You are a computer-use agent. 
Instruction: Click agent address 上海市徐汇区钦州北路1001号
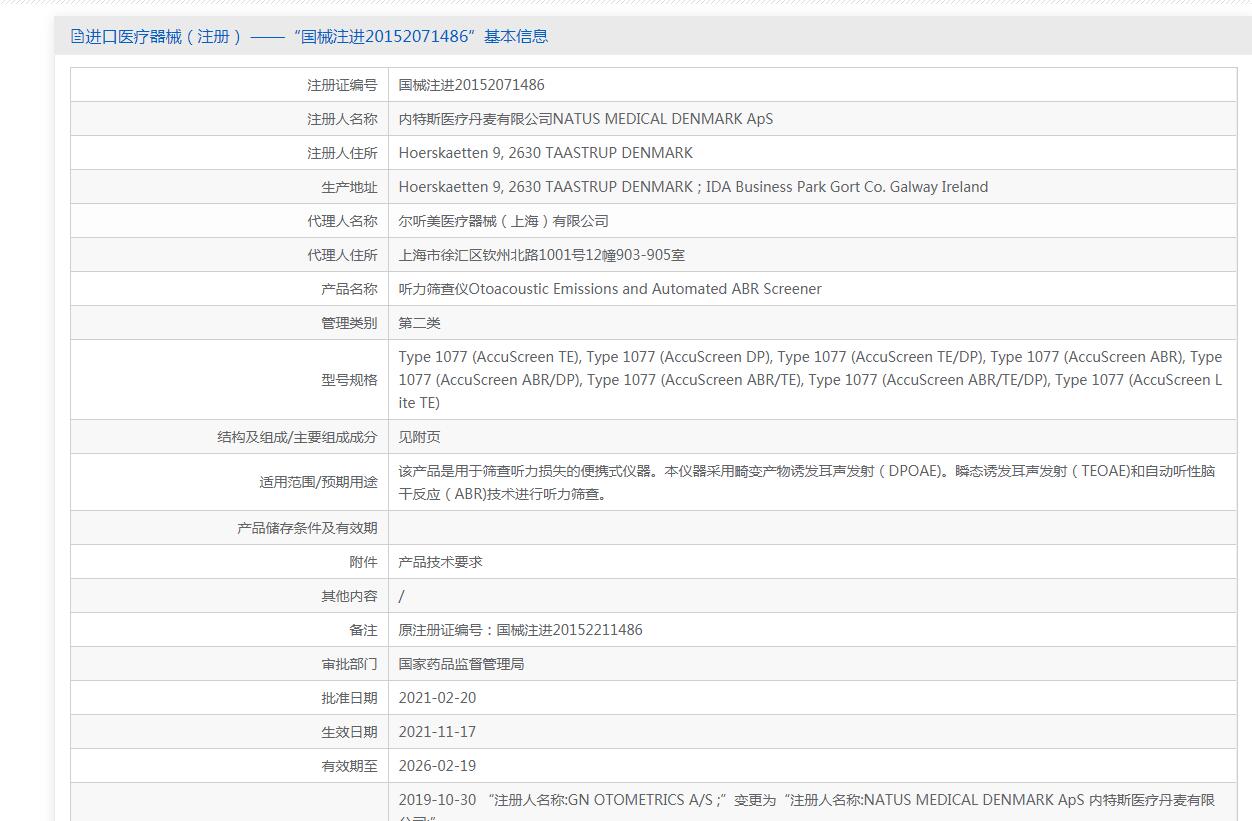541,255
